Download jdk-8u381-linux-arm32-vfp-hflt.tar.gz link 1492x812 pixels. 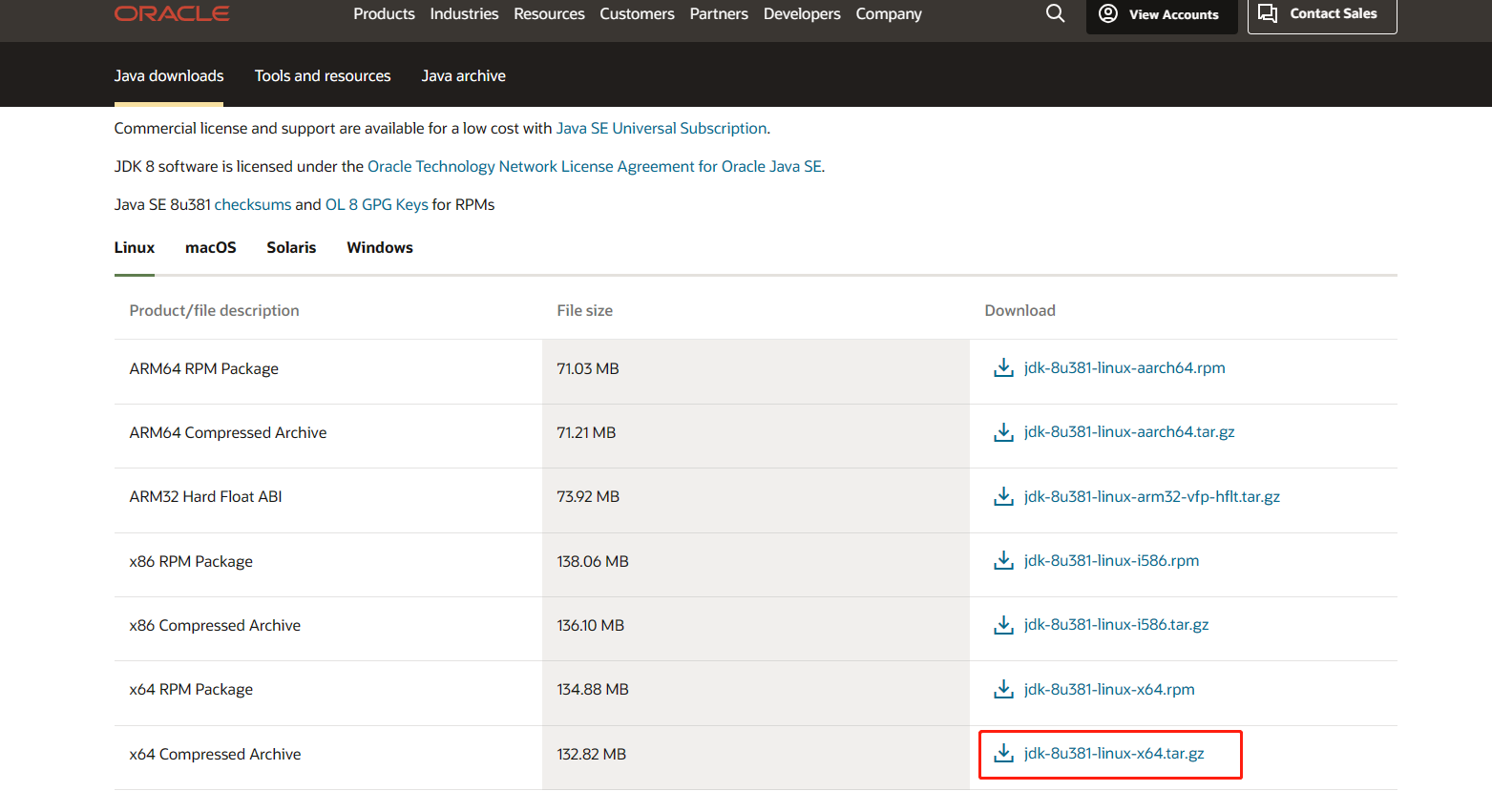click(1152, 497)
